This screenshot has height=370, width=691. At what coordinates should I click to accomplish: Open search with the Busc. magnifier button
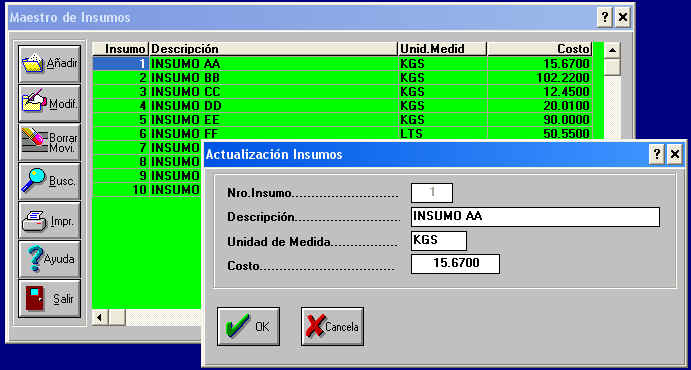[x=49, y=181]
